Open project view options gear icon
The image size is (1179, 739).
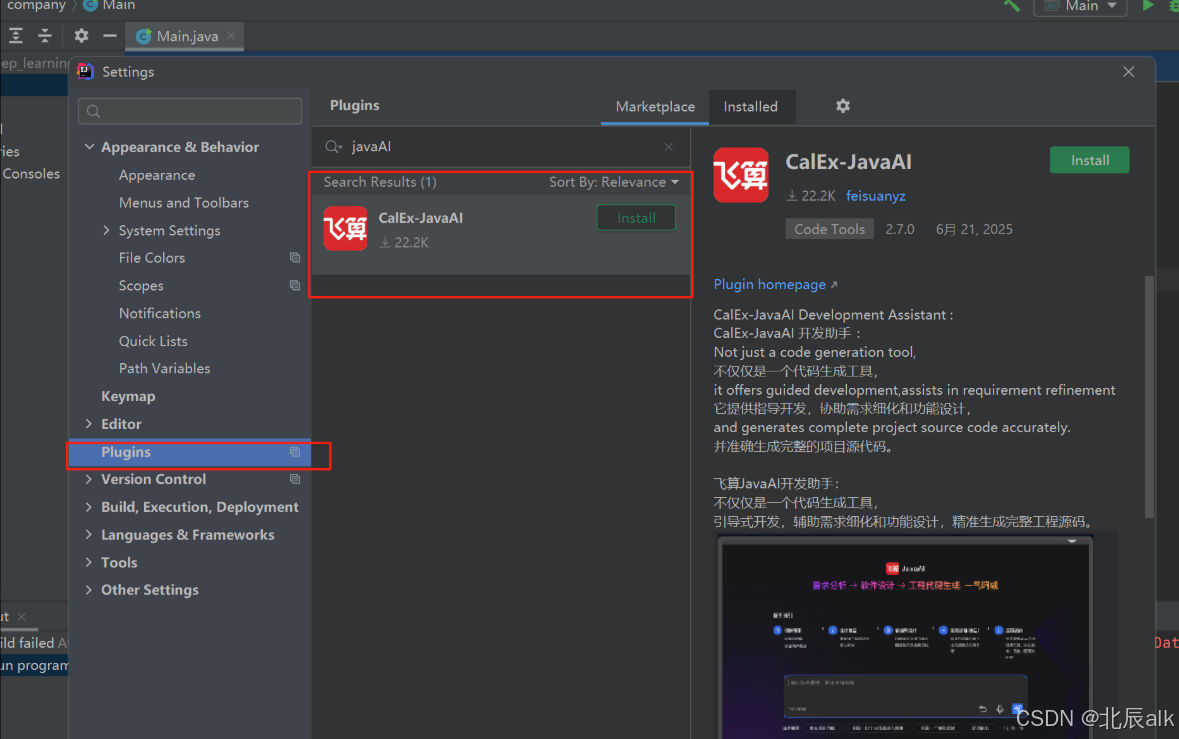click(x=81, y=35)
